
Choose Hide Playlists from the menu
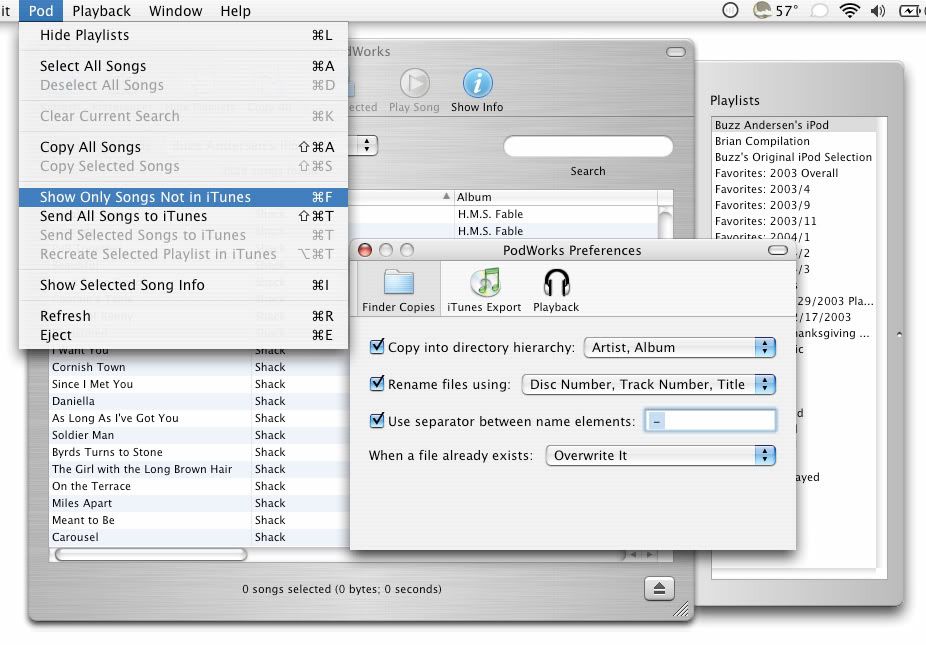tap(183, 35)
